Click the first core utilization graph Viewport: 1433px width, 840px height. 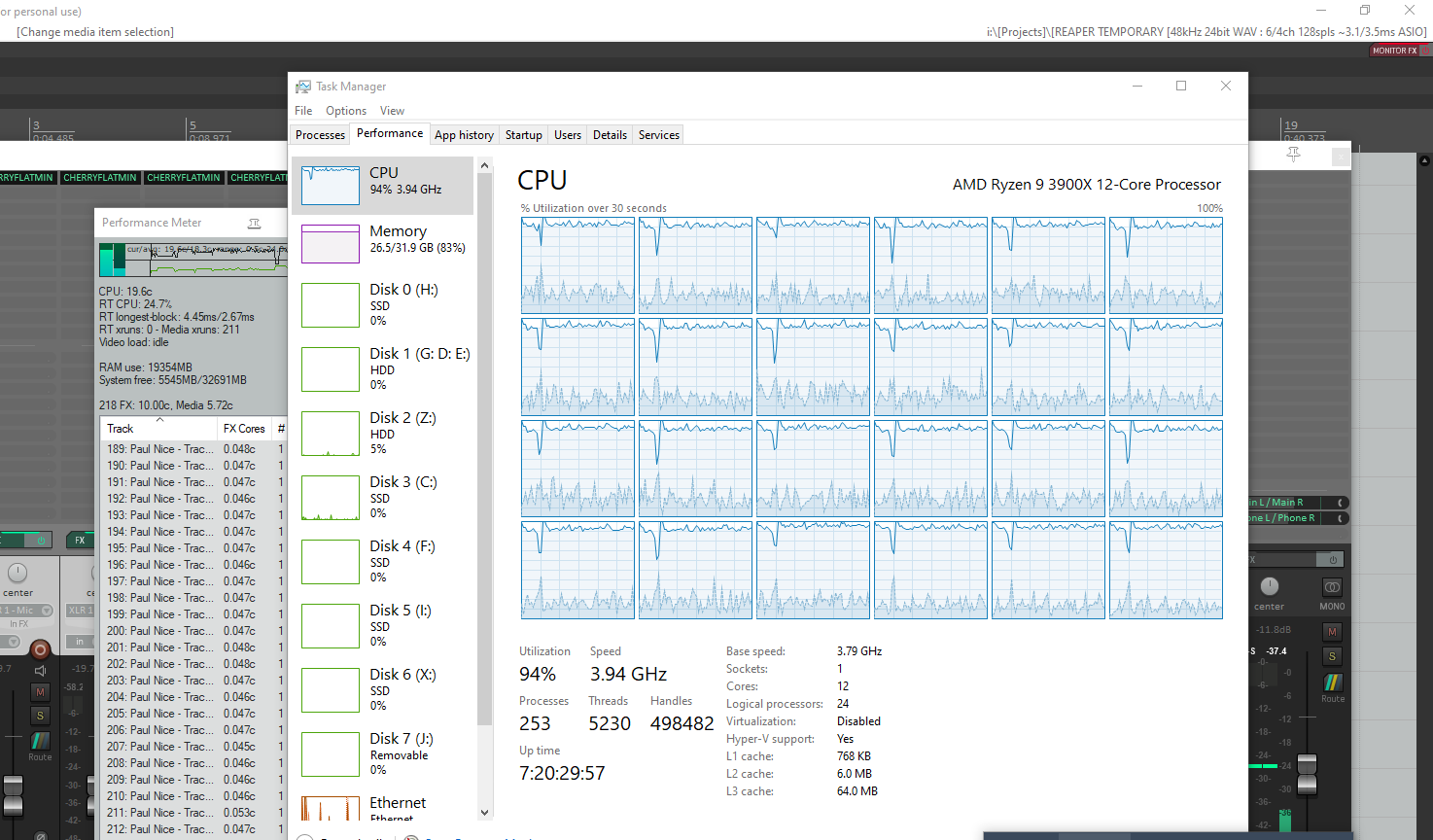pos(577,265)
